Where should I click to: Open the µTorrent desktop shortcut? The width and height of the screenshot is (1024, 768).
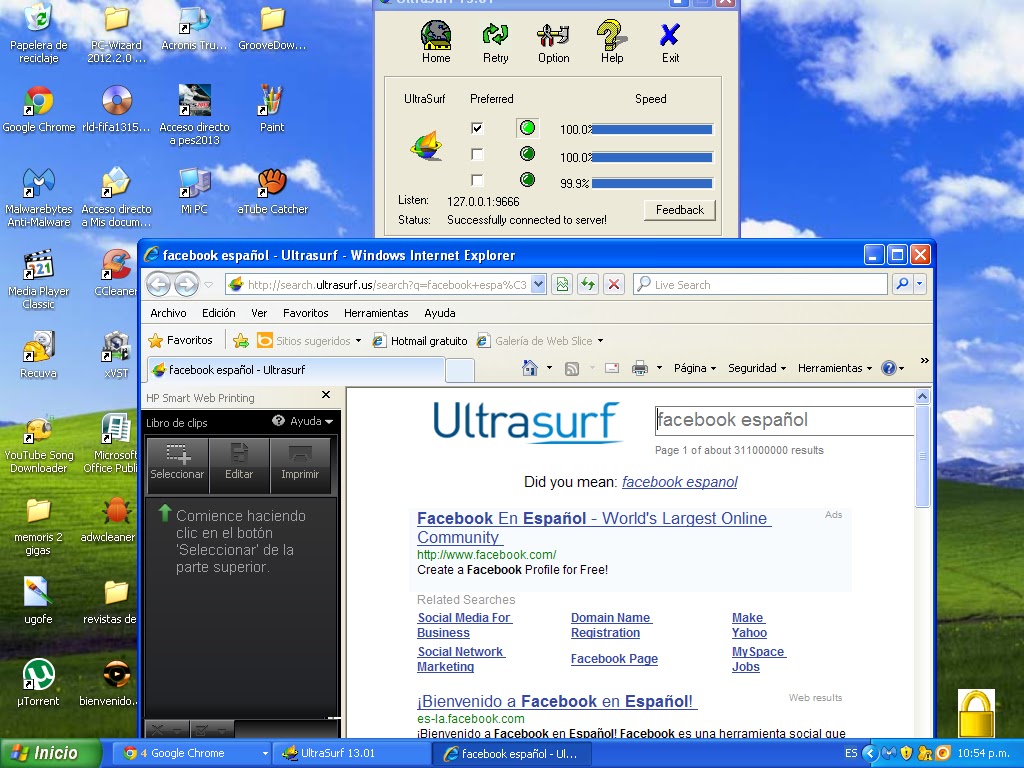39,682
